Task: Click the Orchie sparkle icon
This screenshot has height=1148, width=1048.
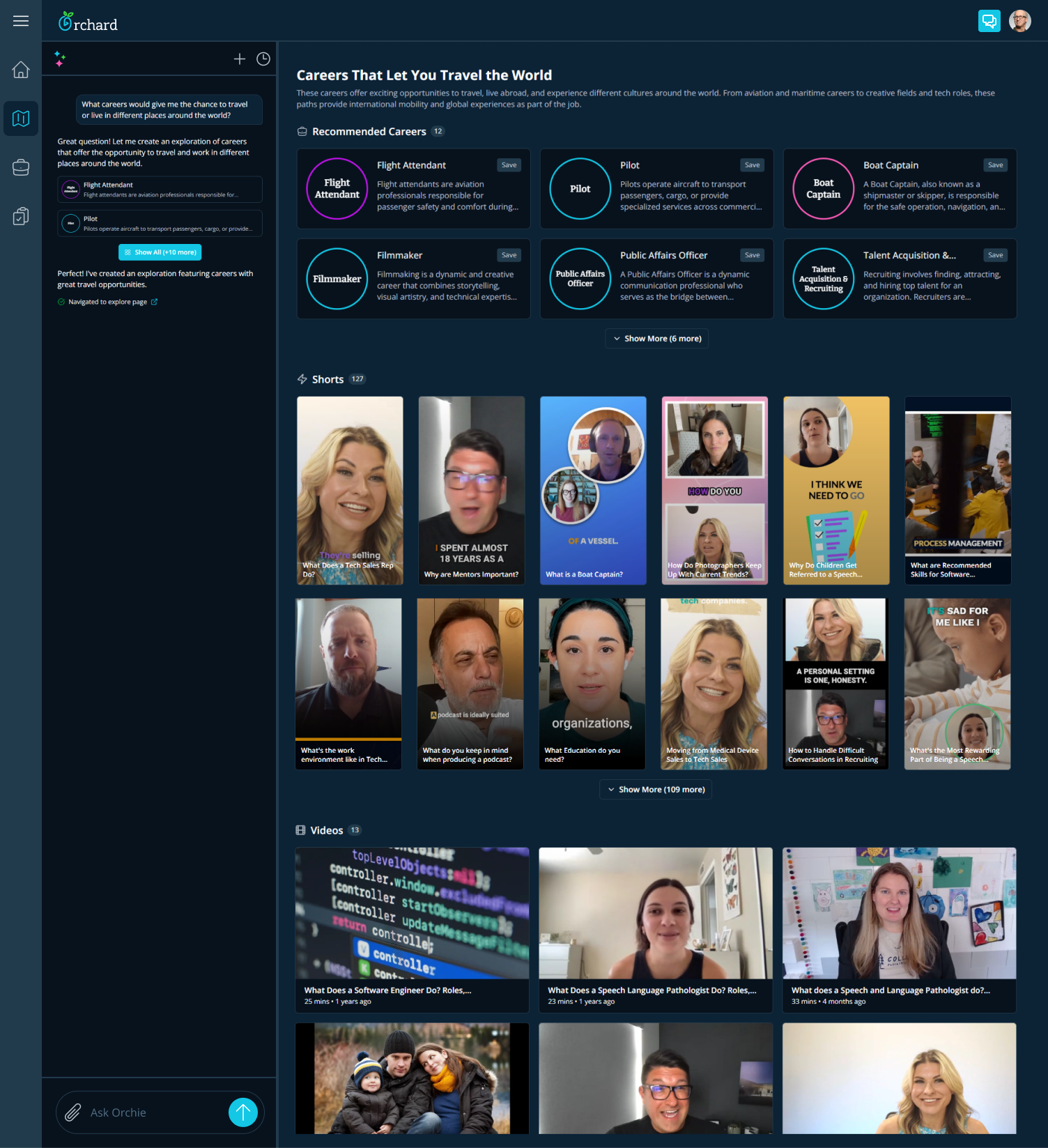Action: pyautogui.click(x=60, y=59)
